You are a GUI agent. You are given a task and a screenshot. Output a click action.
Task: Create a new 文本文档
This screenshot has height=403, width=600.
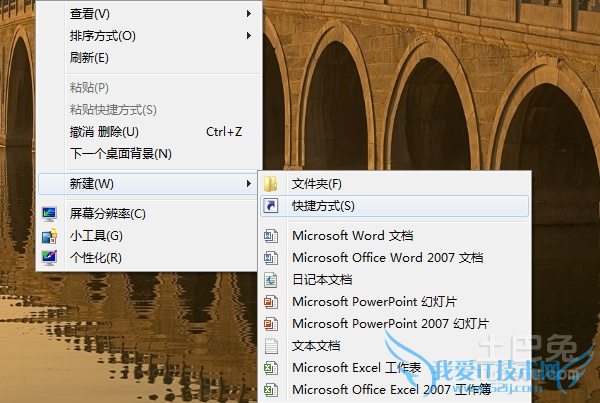click(395, 346)
